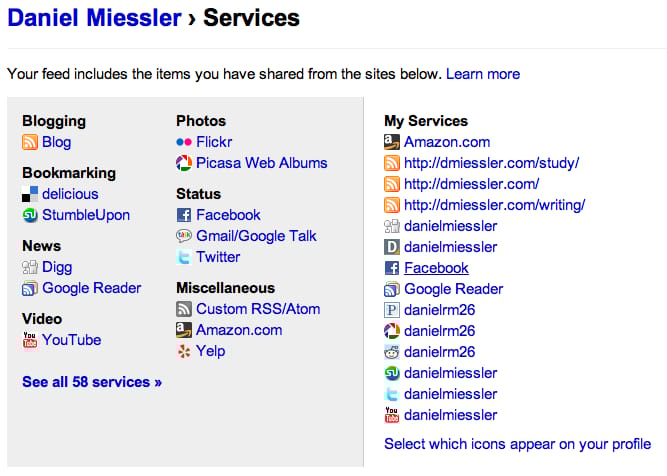Open the Learn more link
Screen dimensions: 667x476
coord(483,74)
